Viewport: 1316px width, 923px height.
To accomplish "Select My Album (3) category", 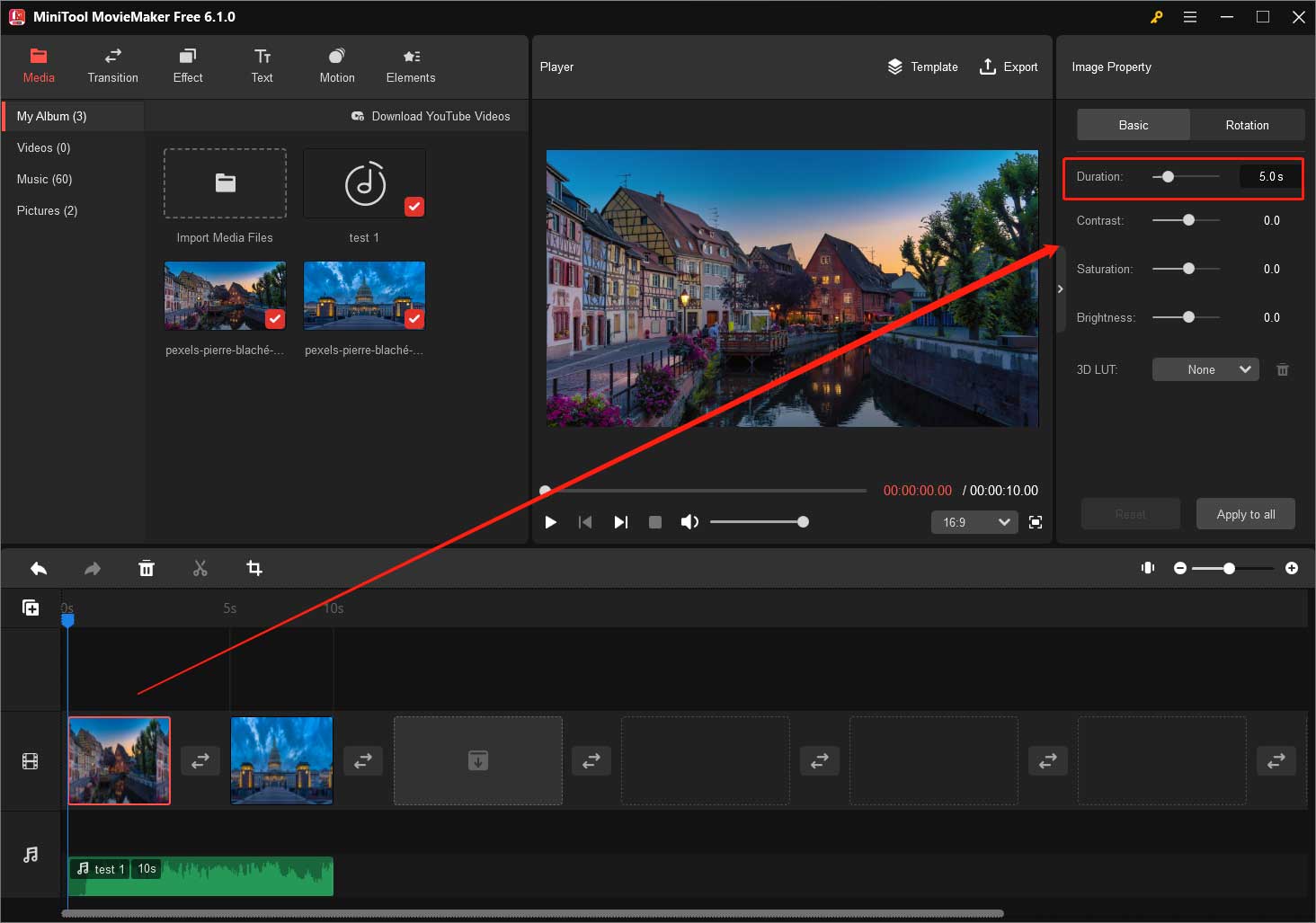I will coord(73,116).
